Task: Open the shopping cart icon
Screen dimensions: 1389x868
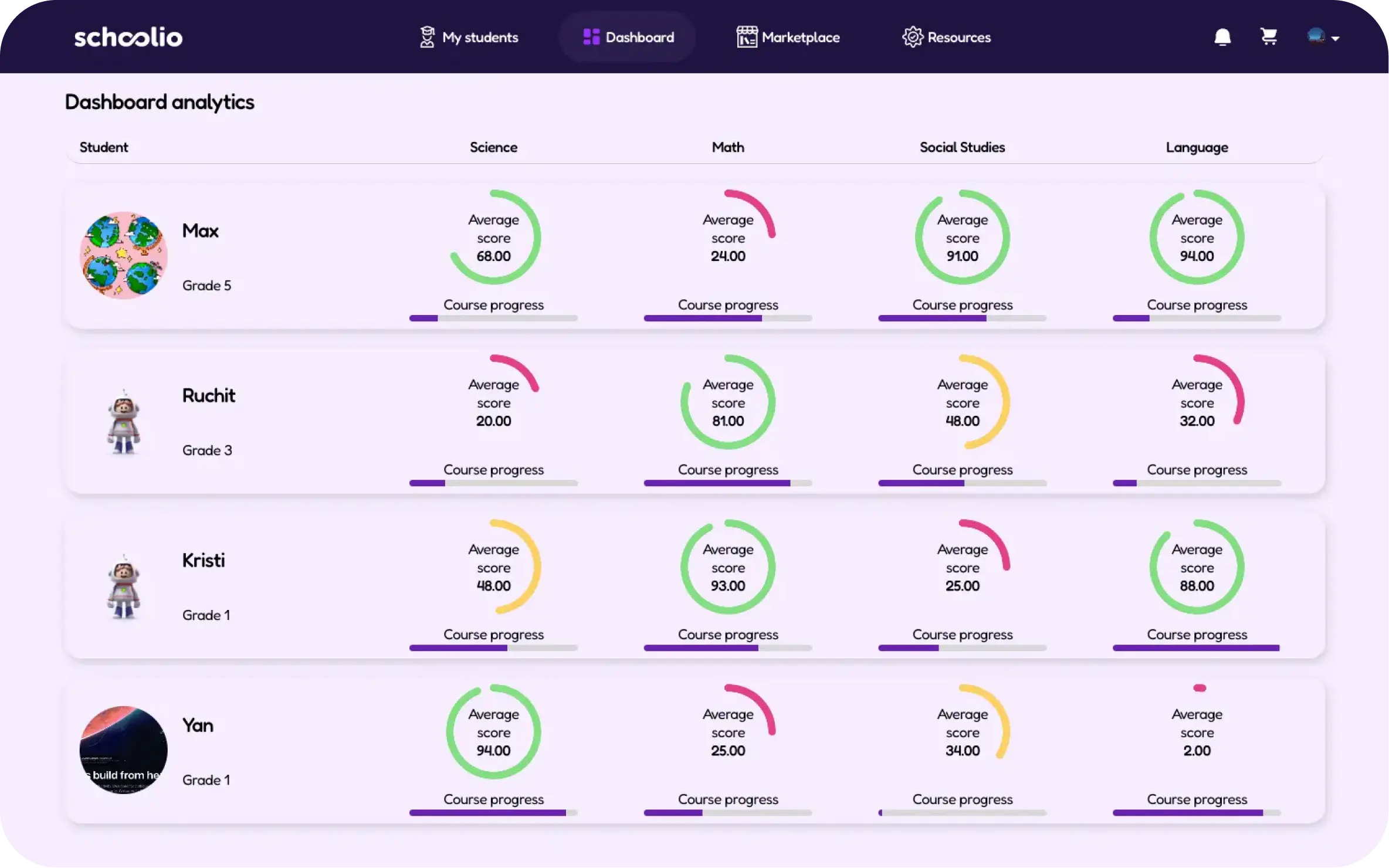Action: [1269, 37]
